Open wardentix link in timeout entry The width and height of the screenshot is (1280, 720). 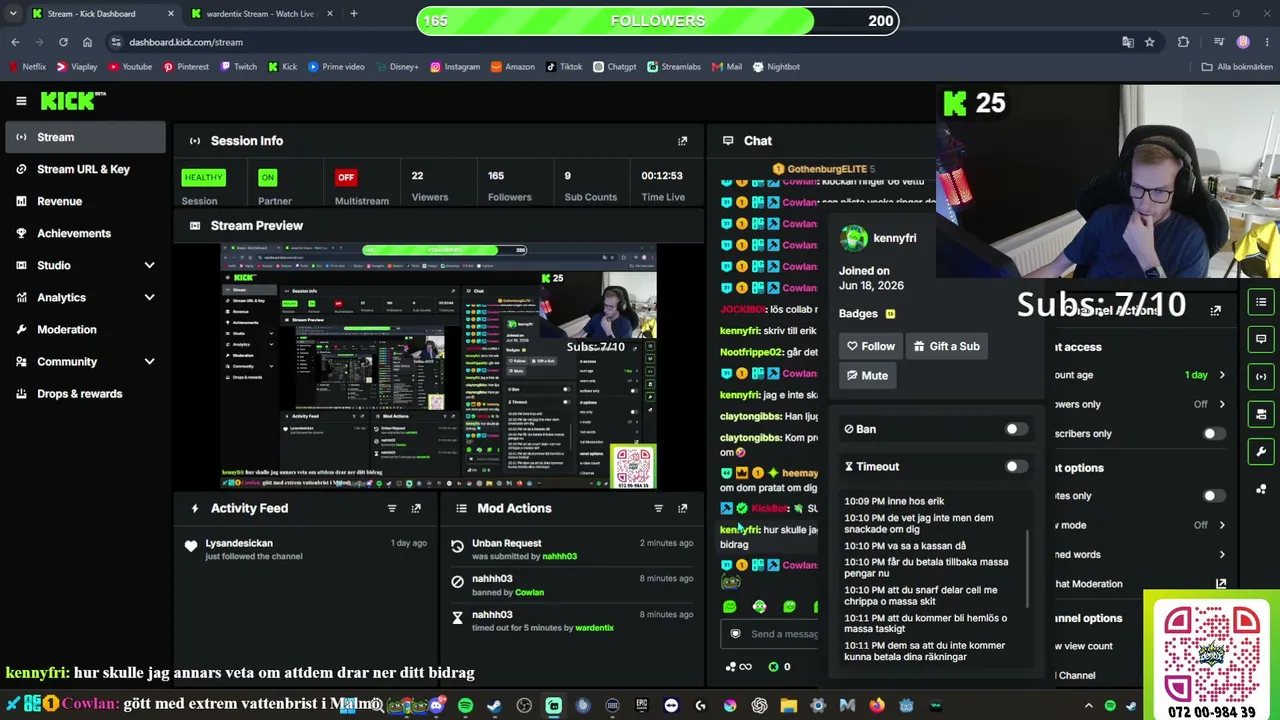594,628
